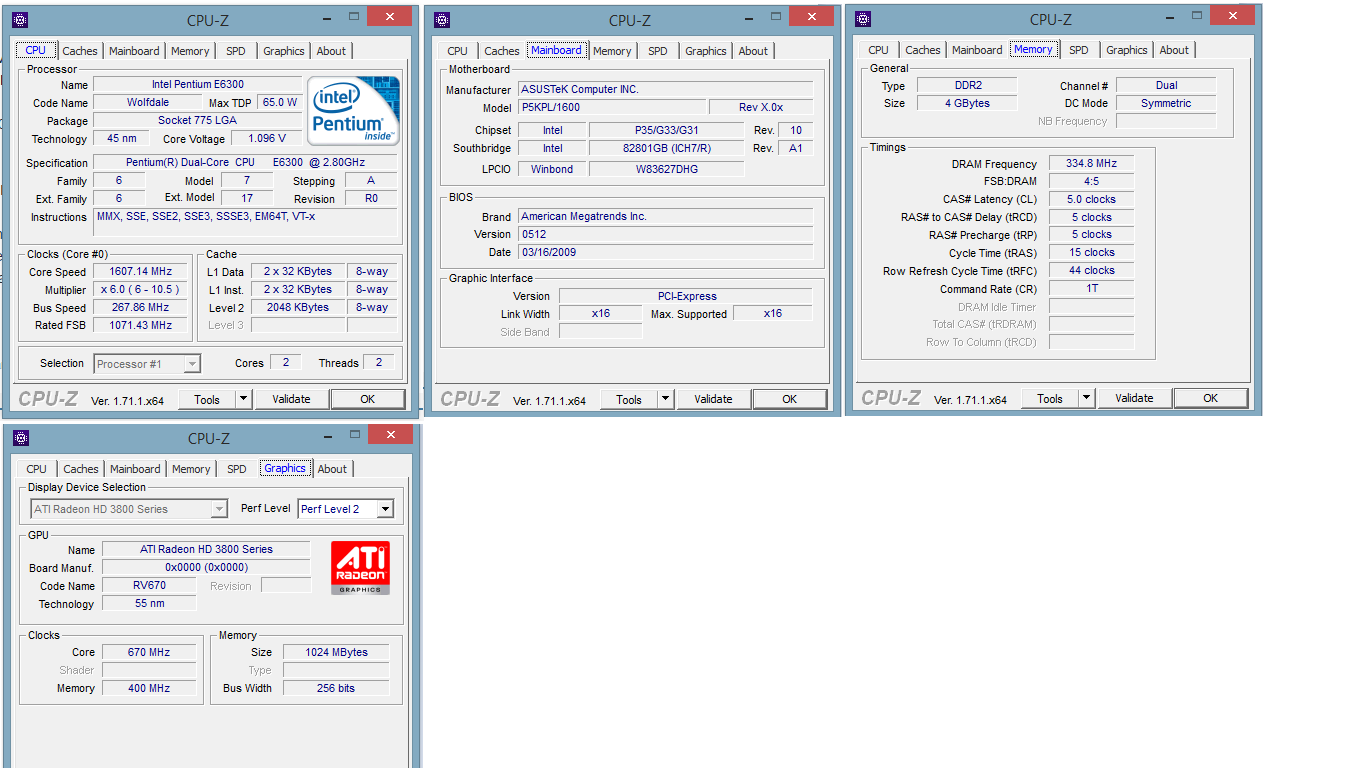
Task: Open Mainboard tab in the CPU window
Action: click(134, 51)
